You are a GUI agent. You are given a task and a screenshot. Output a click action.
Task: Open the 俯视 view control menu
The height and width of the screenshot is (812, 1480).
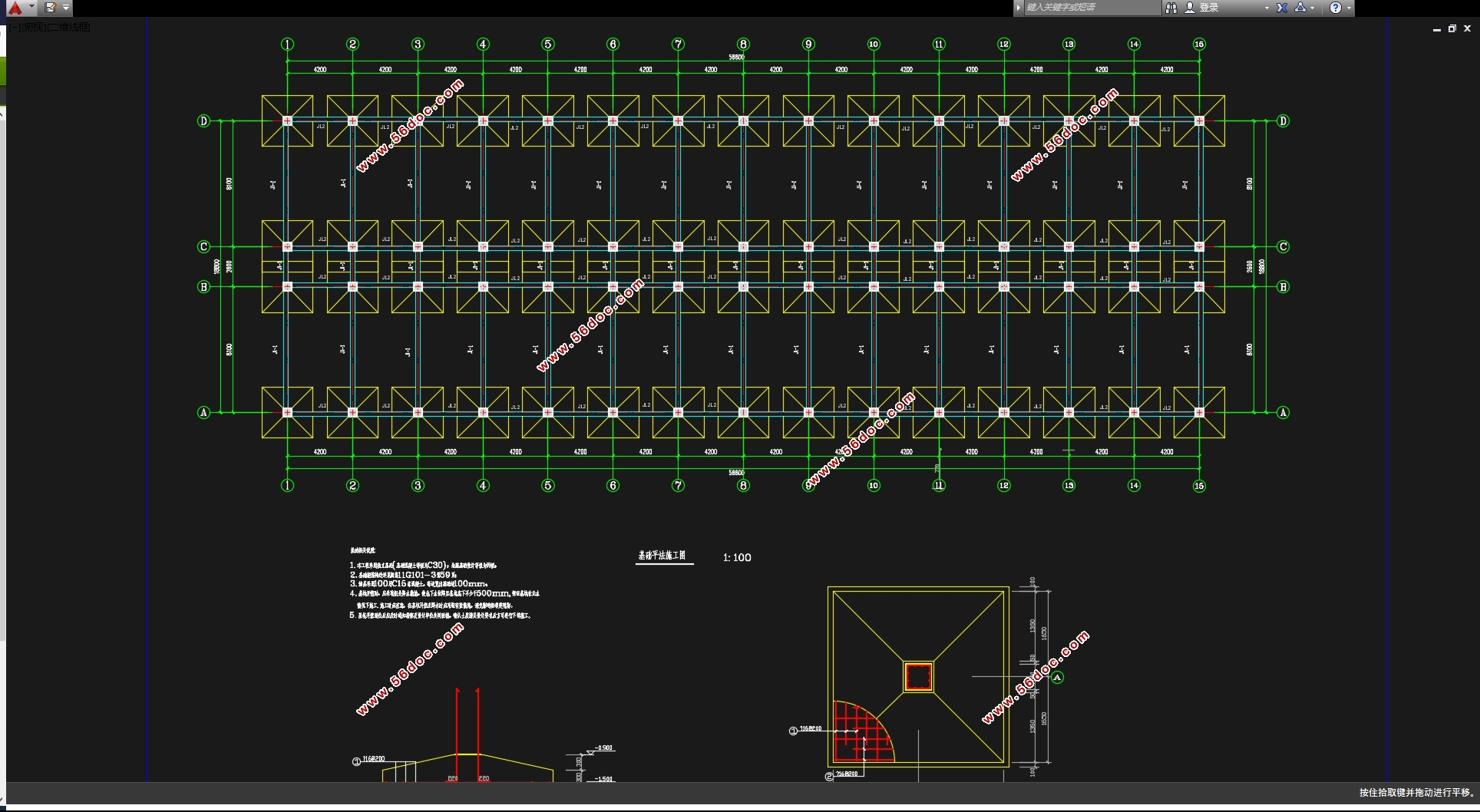pos(33,28)
